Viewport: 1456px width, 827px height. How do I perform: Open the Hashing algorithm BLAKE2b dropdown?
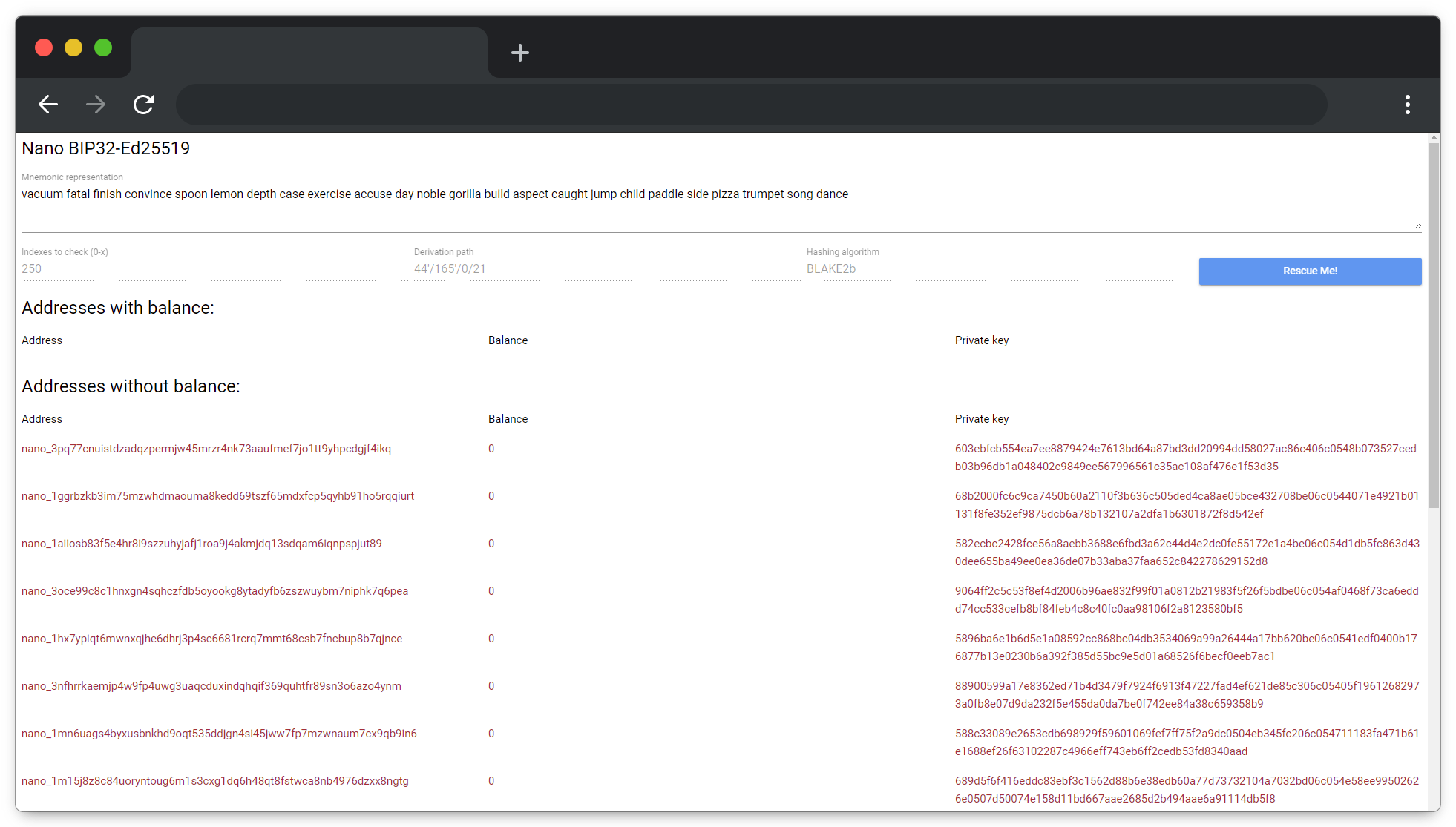[x=998, y=269]
